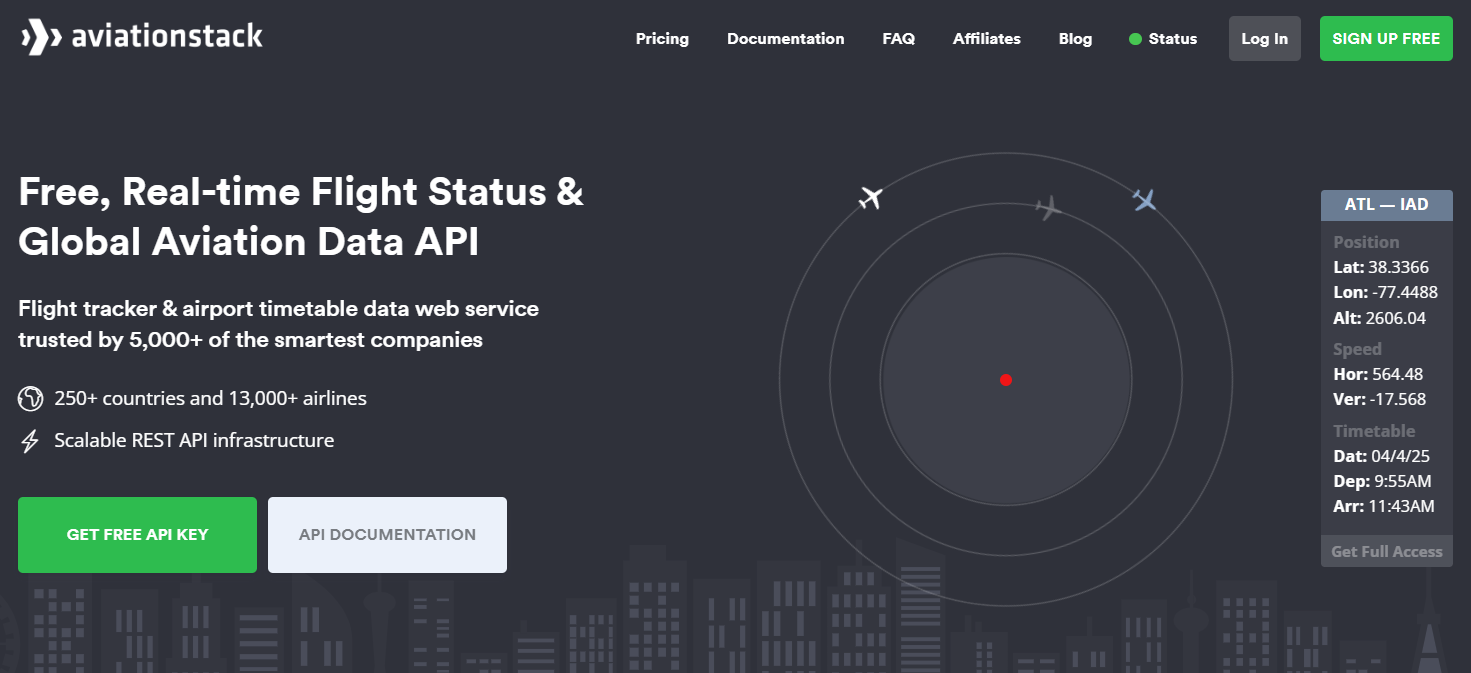Click the gray airplane icon on the radar
This screenshot has width=1471, height=673.
(1048, 208)
